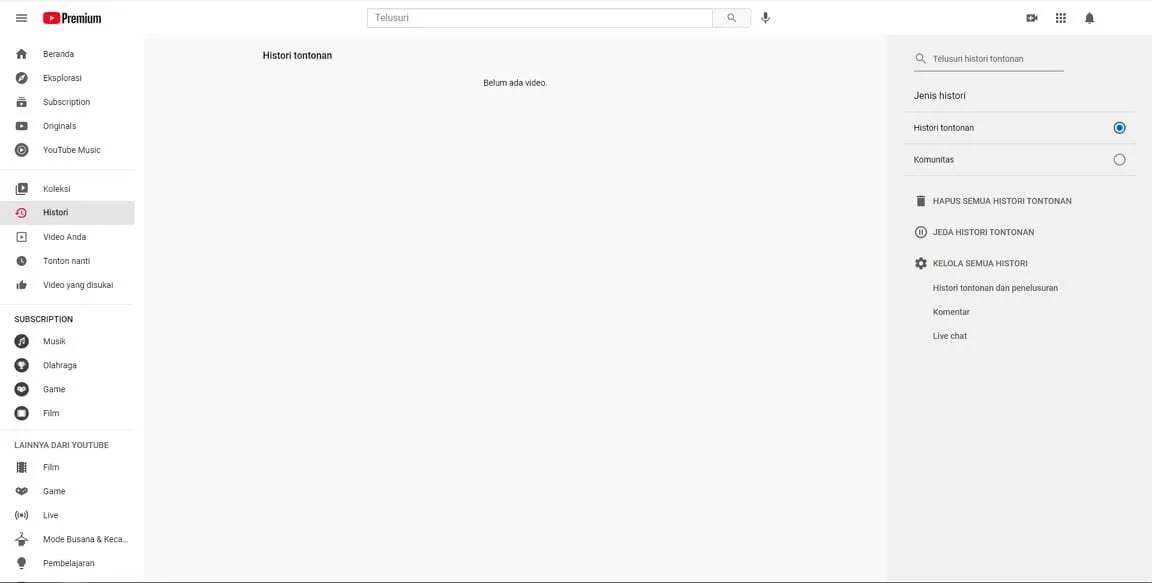
Task: Open the YouTube Music sidebar entry
Action: pos(67,150)
